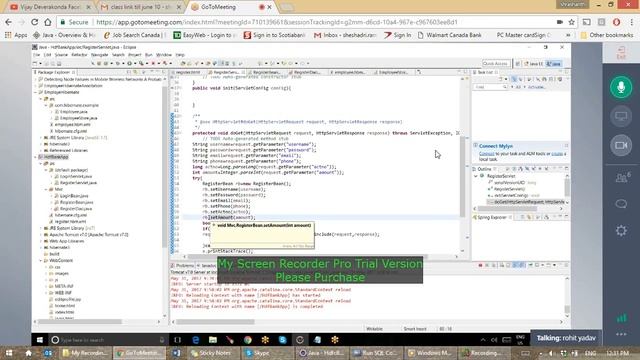
Task: Collapse the EmployeeHibernate project
Action: pos(36,92)
